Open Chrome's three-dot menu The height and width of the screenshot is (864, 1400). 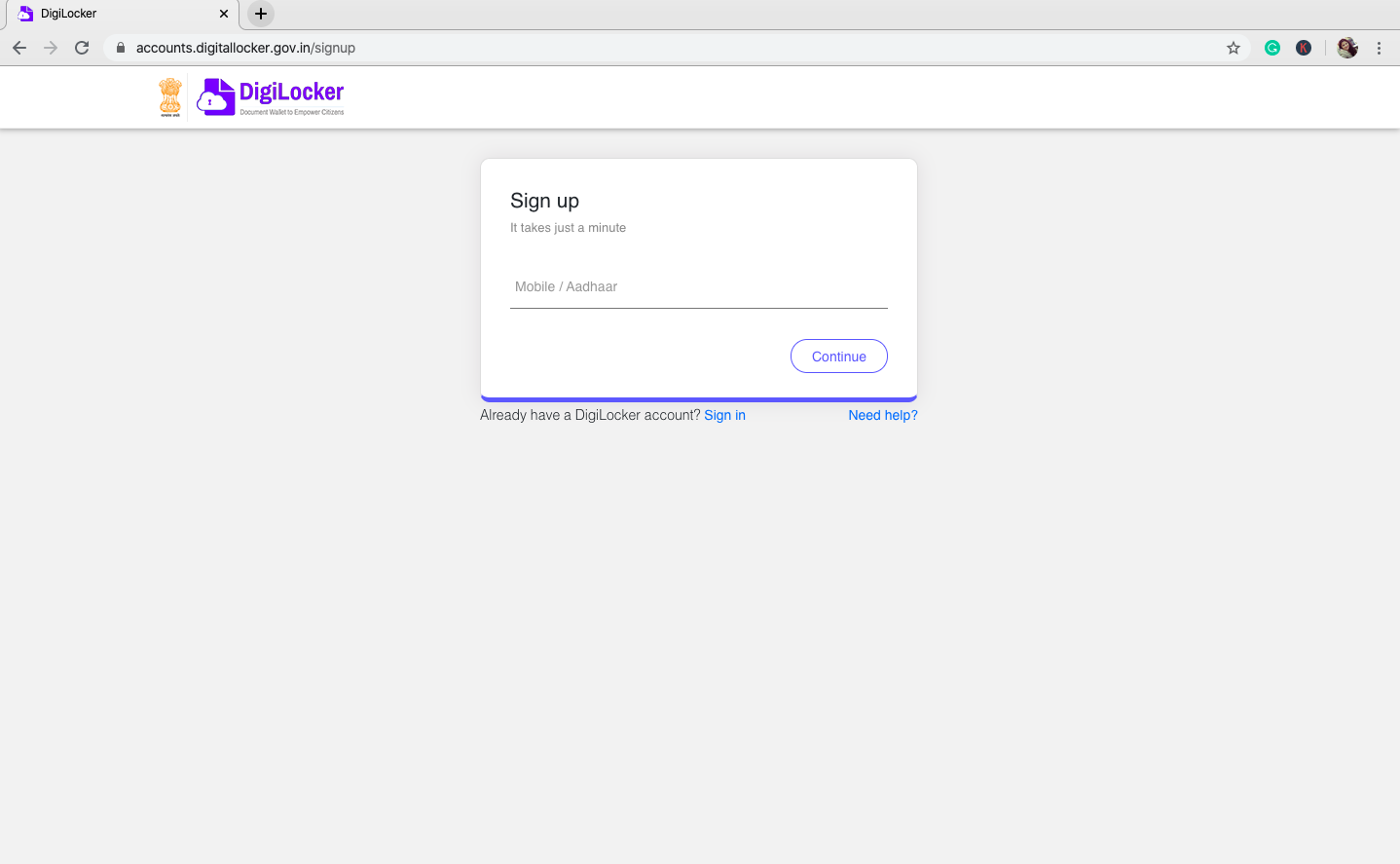(1379, 48)
